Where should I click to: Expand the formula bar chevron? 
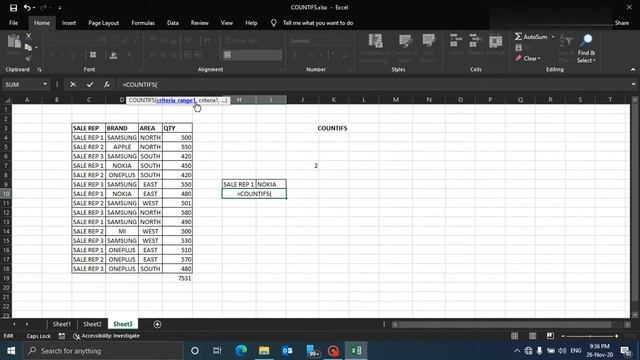click(633, 84)
